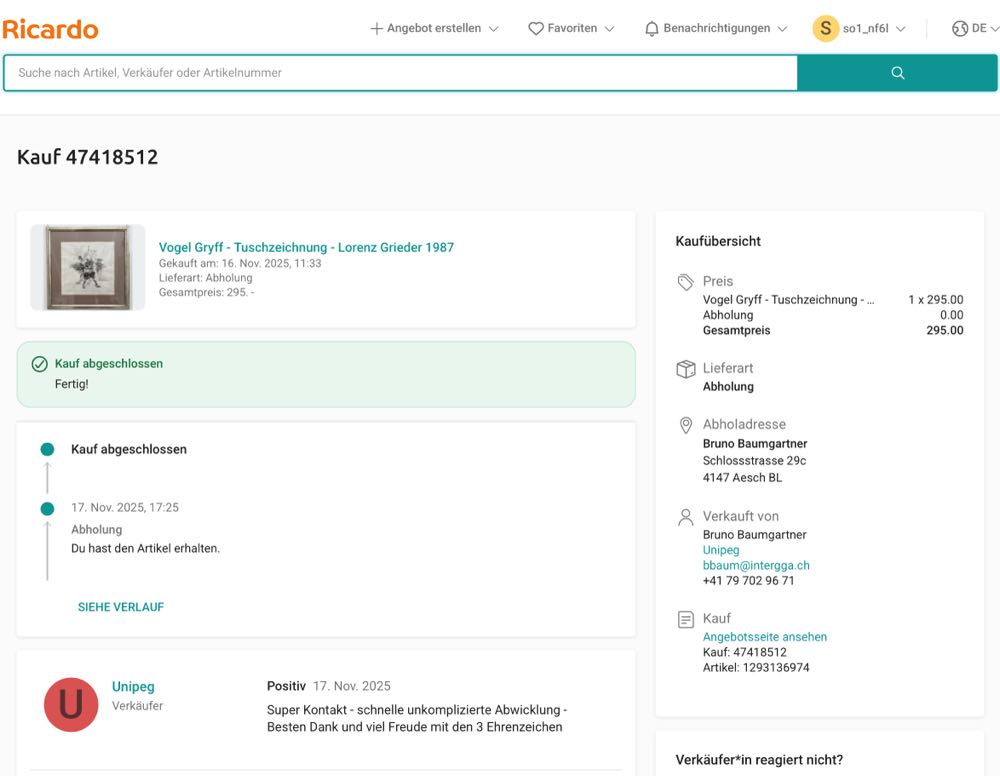
Task: Click the magnifier search button
Action: (897, 73)
